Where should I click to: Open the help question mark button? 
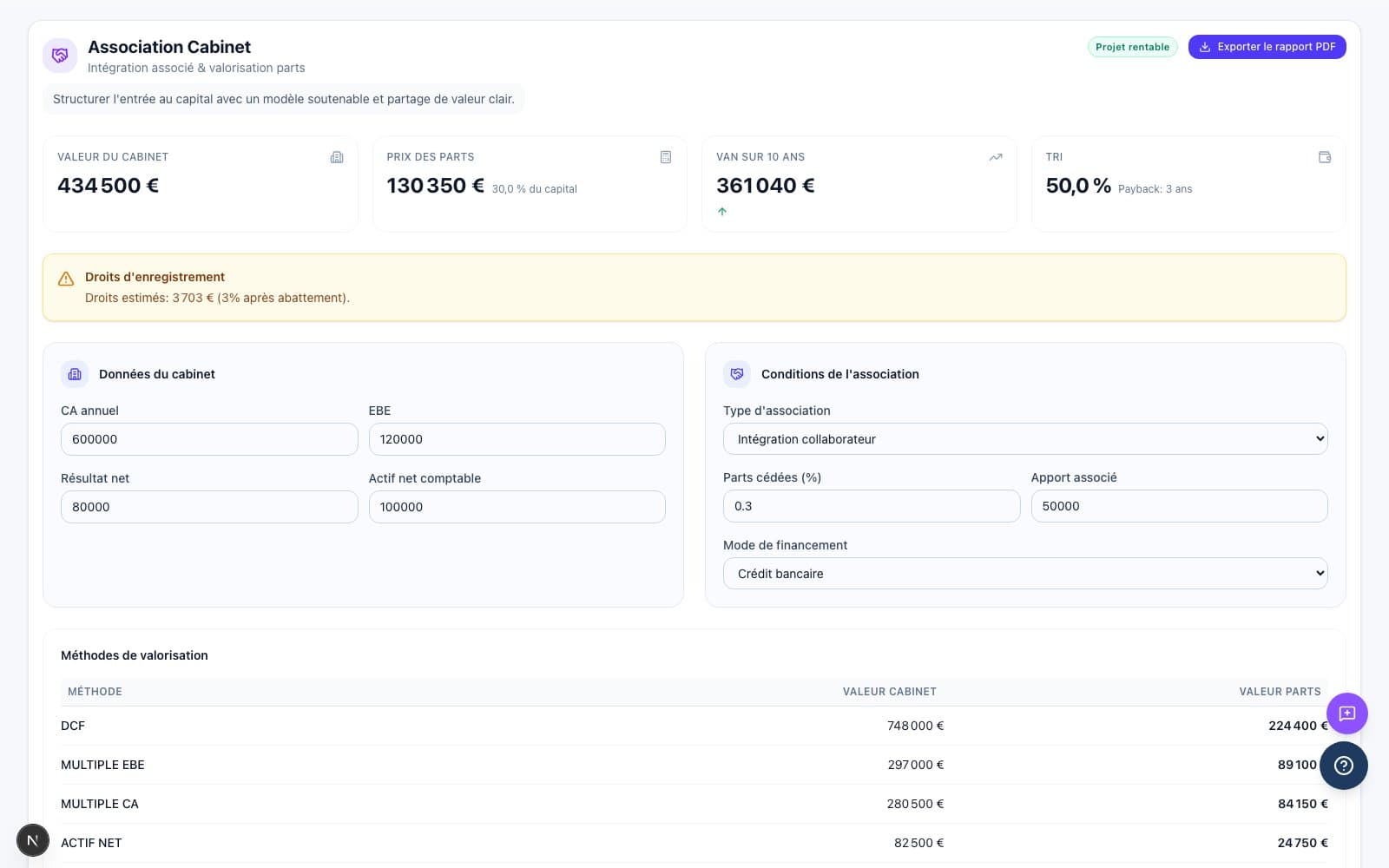click(1343, 765)
